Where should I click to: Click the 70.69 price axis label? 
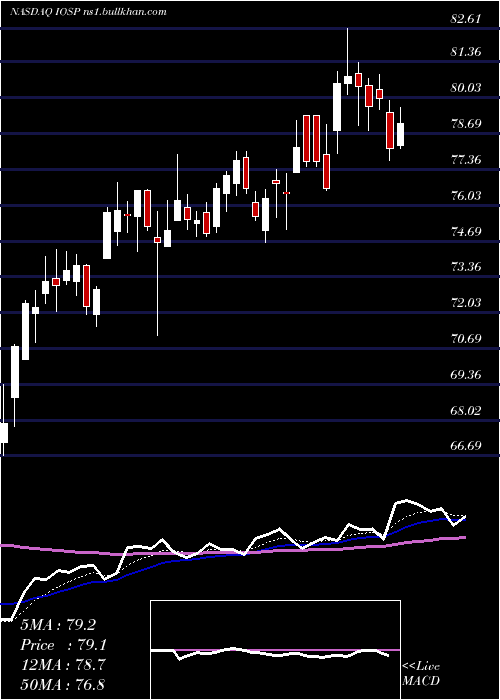pyautogui.click(x=466, y=338)
